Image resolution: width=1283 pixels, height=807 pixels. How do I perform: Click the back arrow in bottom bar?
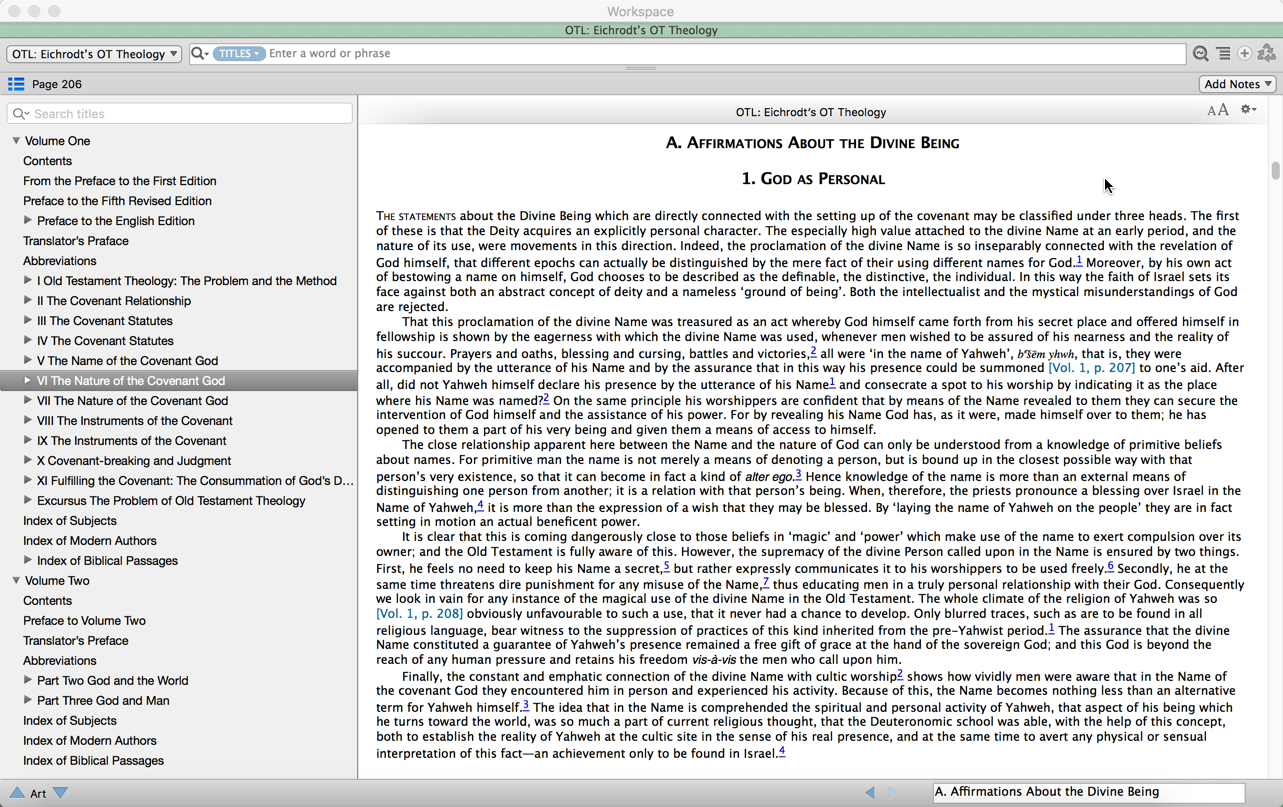870,793
